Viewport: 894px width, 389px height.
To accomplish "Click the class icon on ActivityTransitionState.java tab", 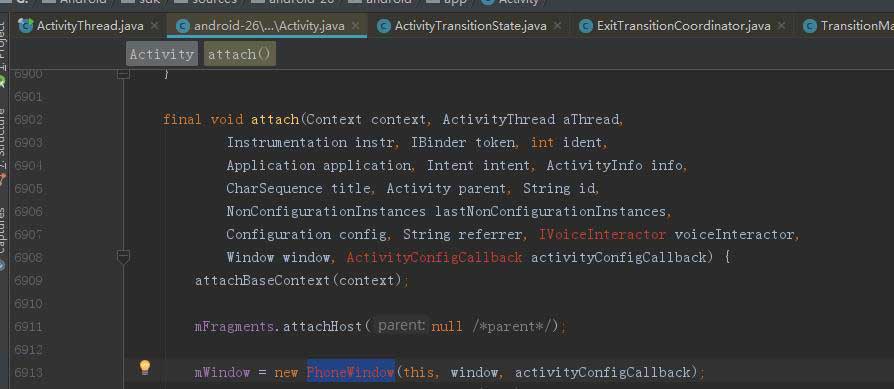I will (x=384, y=26).
